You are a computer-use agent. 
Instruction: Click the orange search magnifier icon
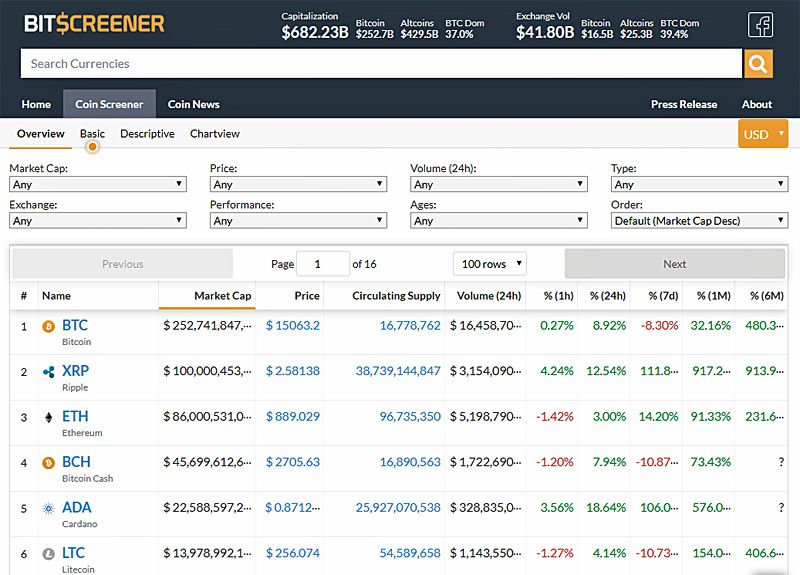758,64
